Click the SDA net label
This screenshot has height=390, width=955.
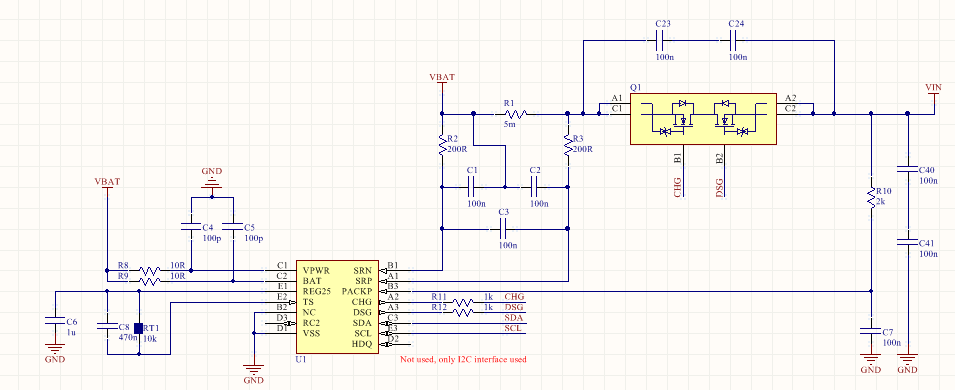coord(513,318)
